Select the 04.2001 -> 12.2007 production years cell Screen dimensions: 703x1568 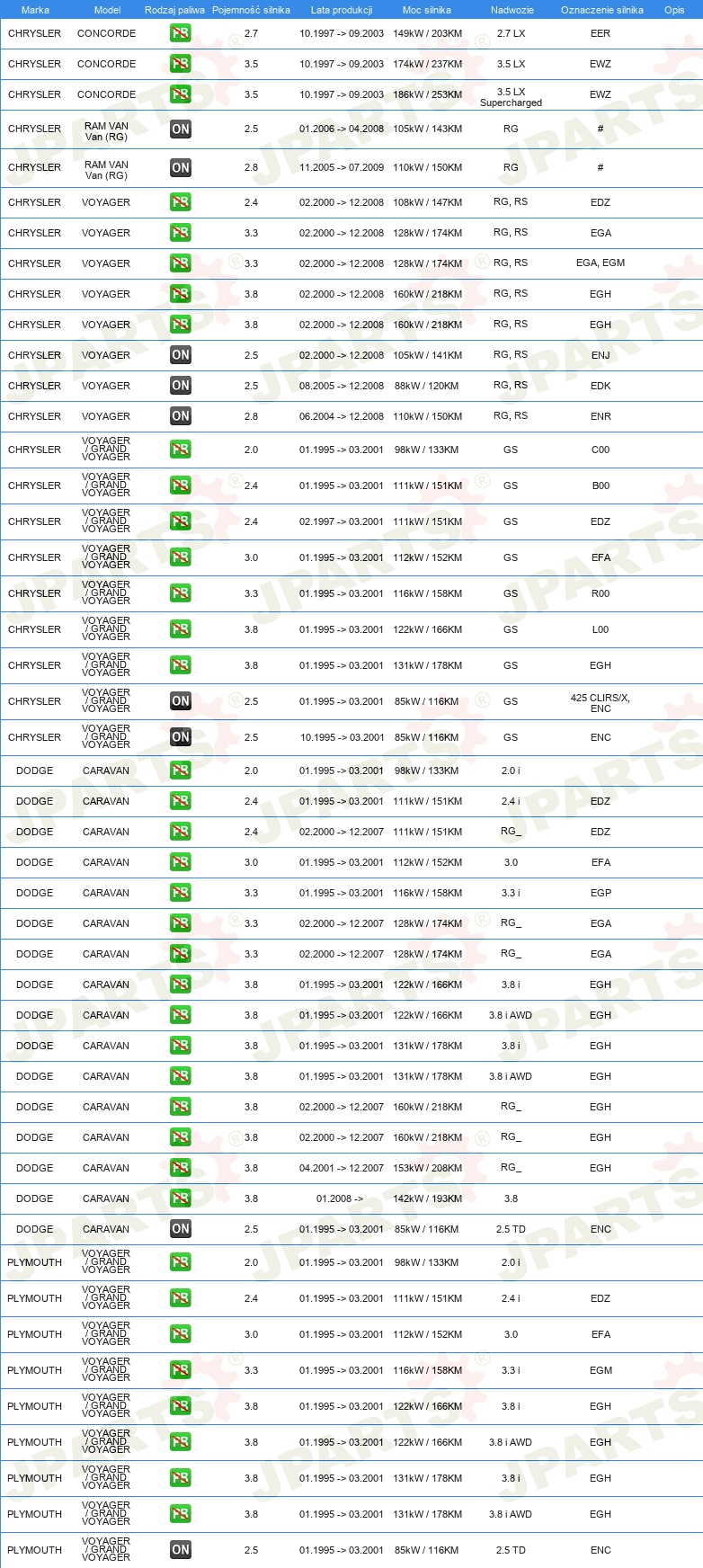[x=342, y=1168]
